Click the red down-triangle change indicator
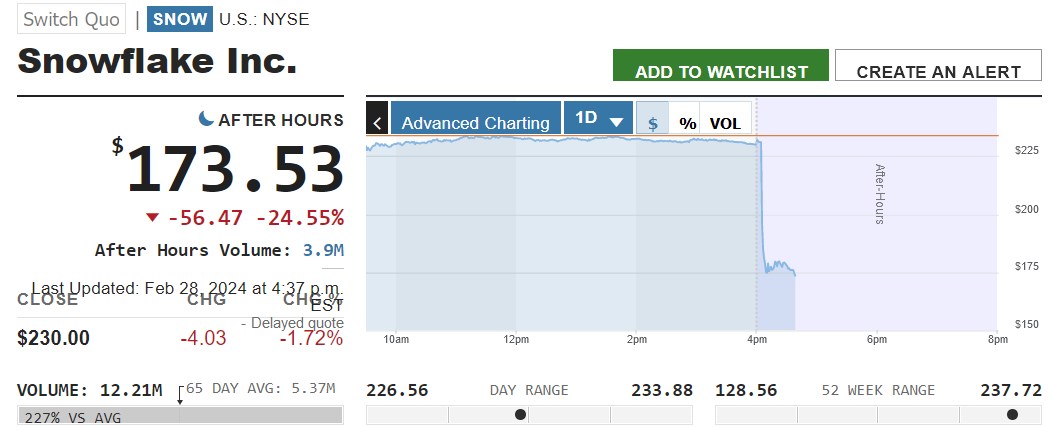Image resolution: width=1055 pixels, height=427 pixels. click(152, 218)
